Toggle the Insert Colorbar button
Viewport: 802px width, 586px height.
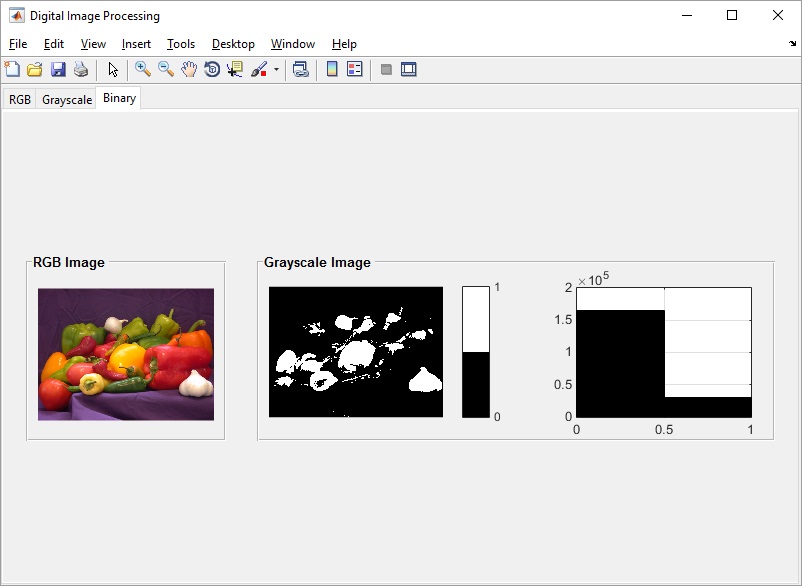coord(332,69)
